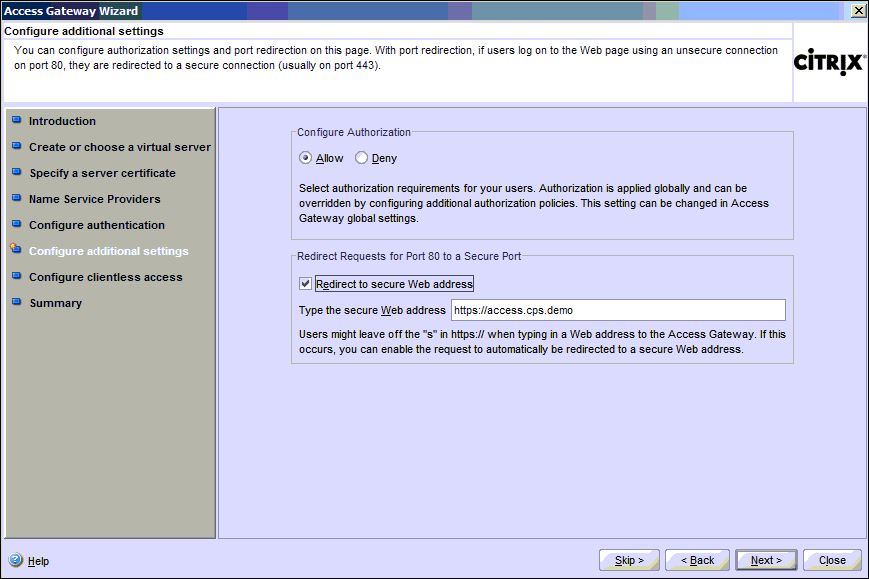
Task: Jump to the Summary step label
Action: coord(55,303)
